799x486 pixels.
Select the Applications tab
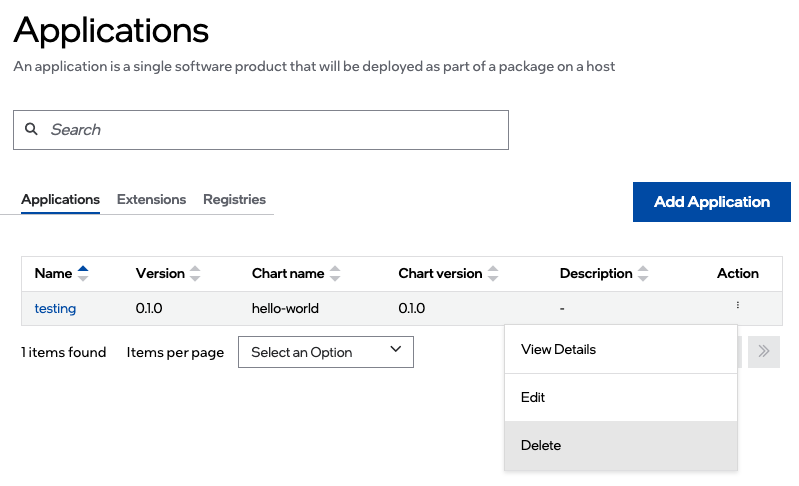(60, 199)
